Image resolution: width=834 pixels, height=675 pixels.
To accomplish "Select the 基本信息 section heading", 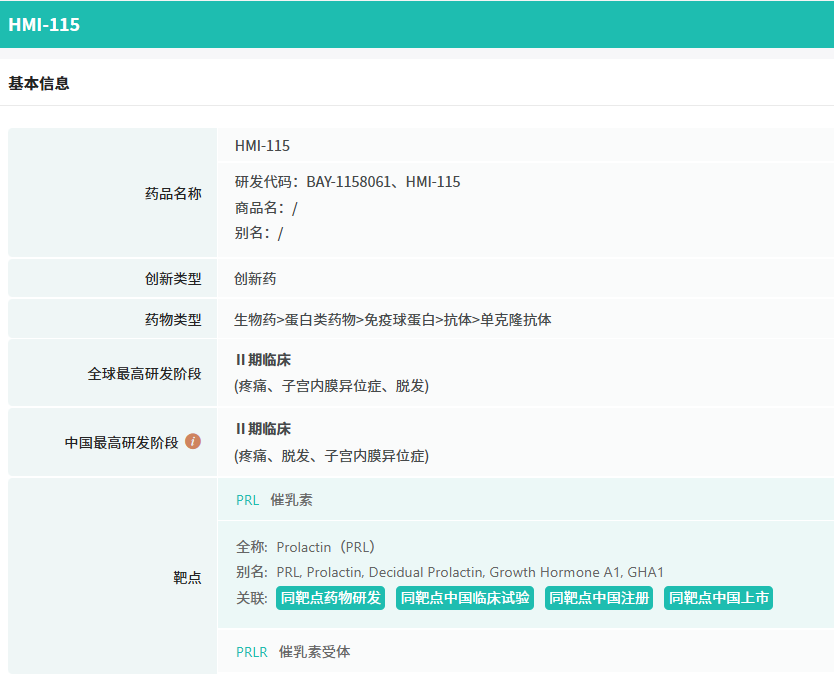I will coord(39,84).
